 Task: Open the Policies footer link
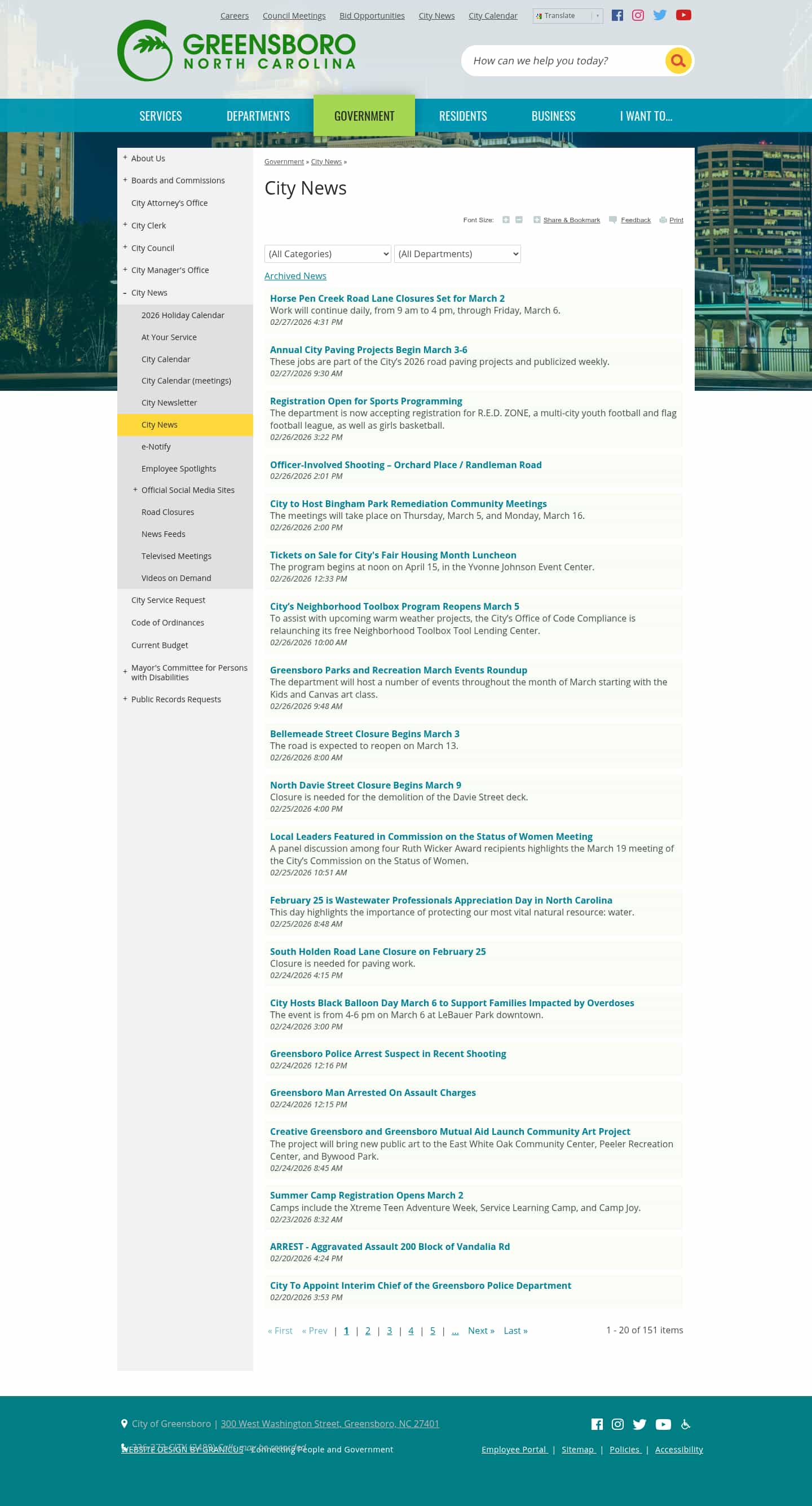coord(625,1449)
